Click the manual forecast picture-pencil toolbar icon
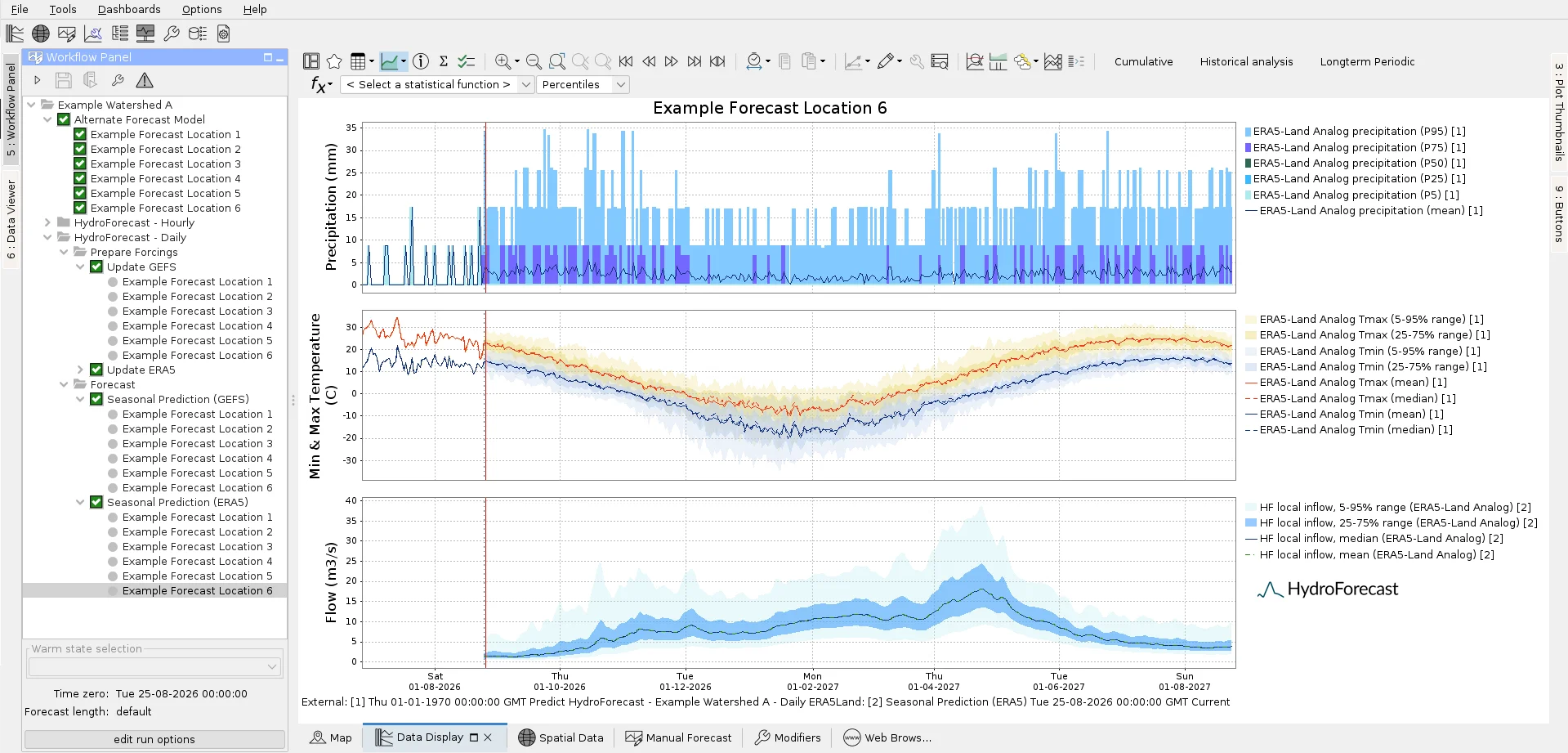 coord(67,34)
